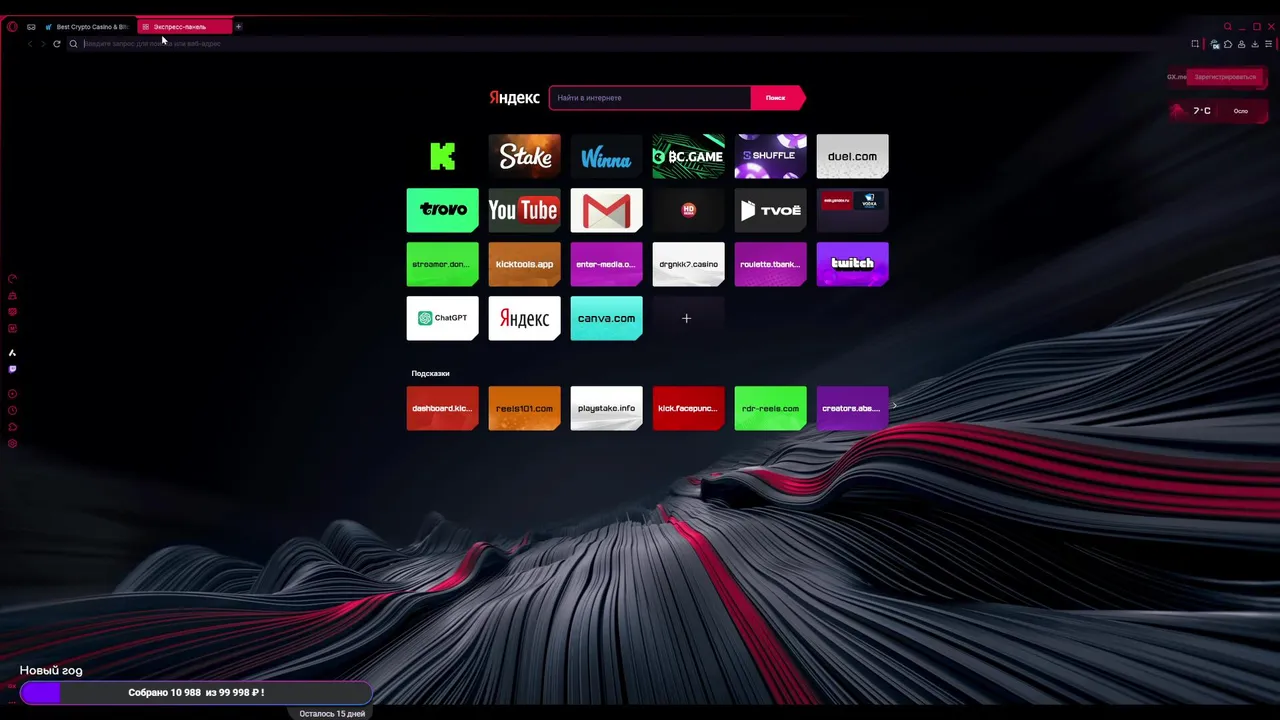Open the Gmail speed dial tile
This screenshot has width=1280, height=720.
click(607, 210)
